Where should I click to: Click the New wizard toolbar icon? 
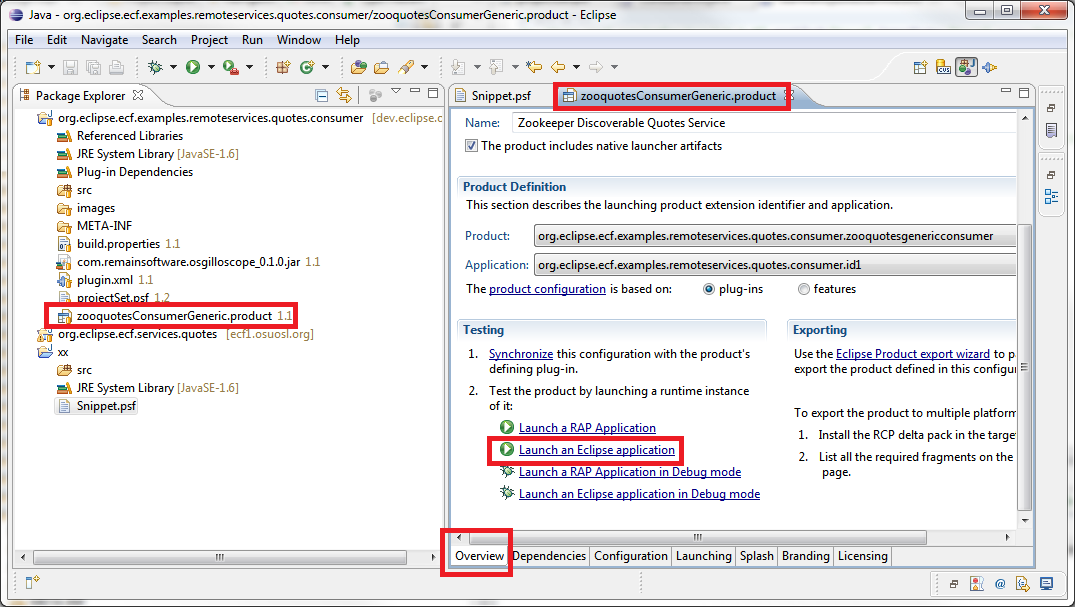click(x=32, y=67)
